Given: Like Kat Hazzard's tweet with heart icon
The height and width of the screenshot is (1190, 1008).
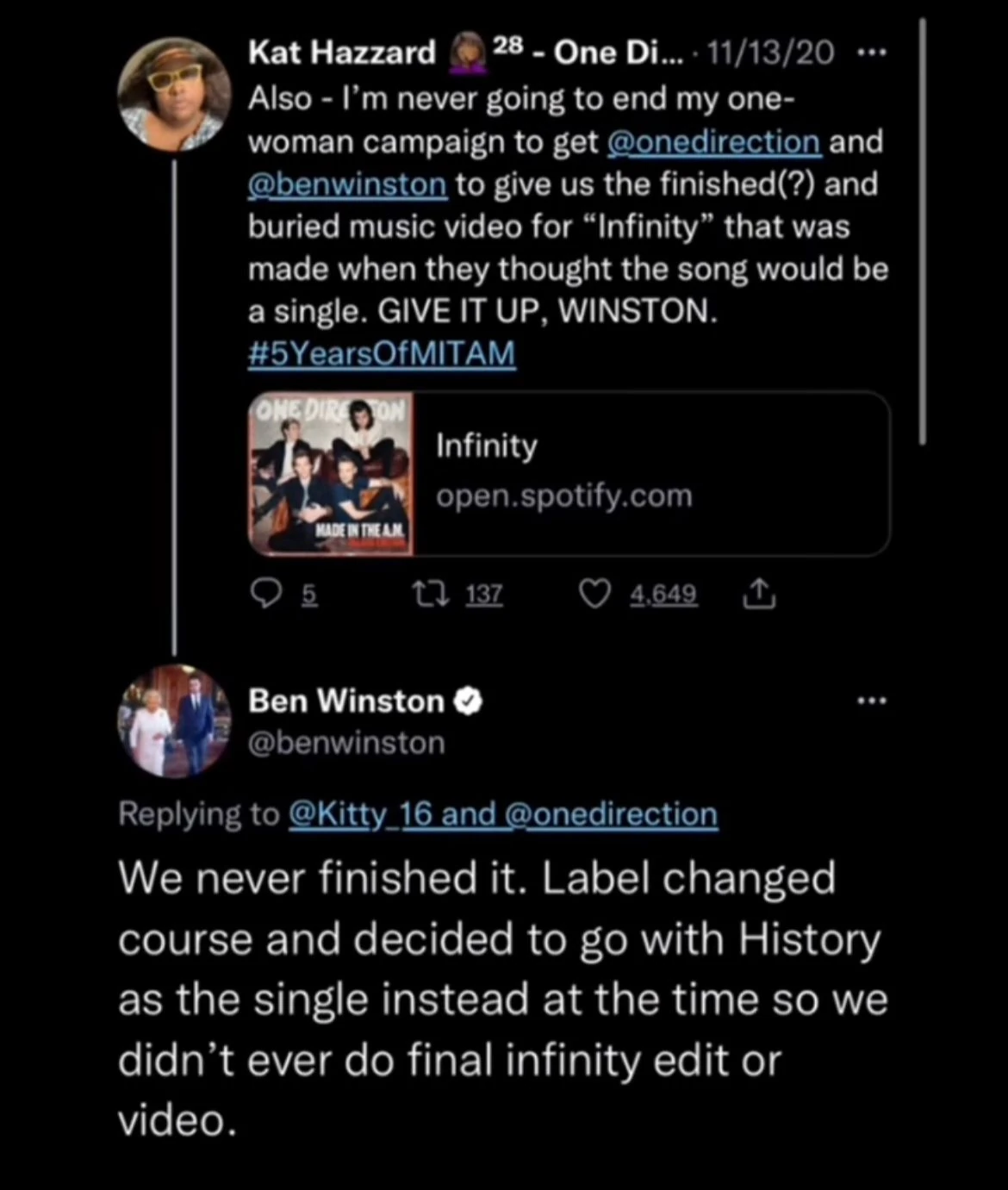Looking at the screenshot, I should coord(594,594).
